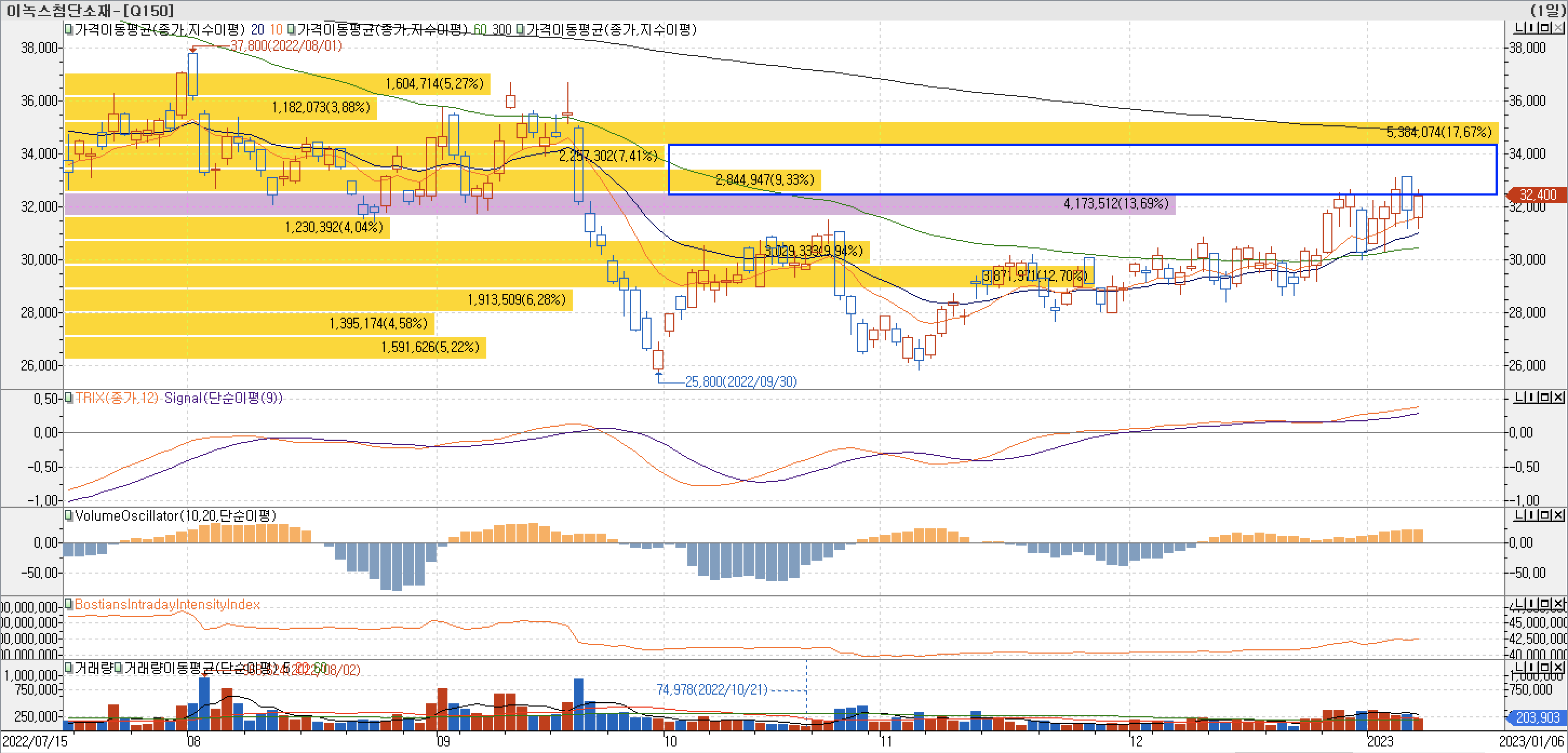
Task: Click the L-shaped icon in TRIX panel
Action: click(x=1520, y=398)
